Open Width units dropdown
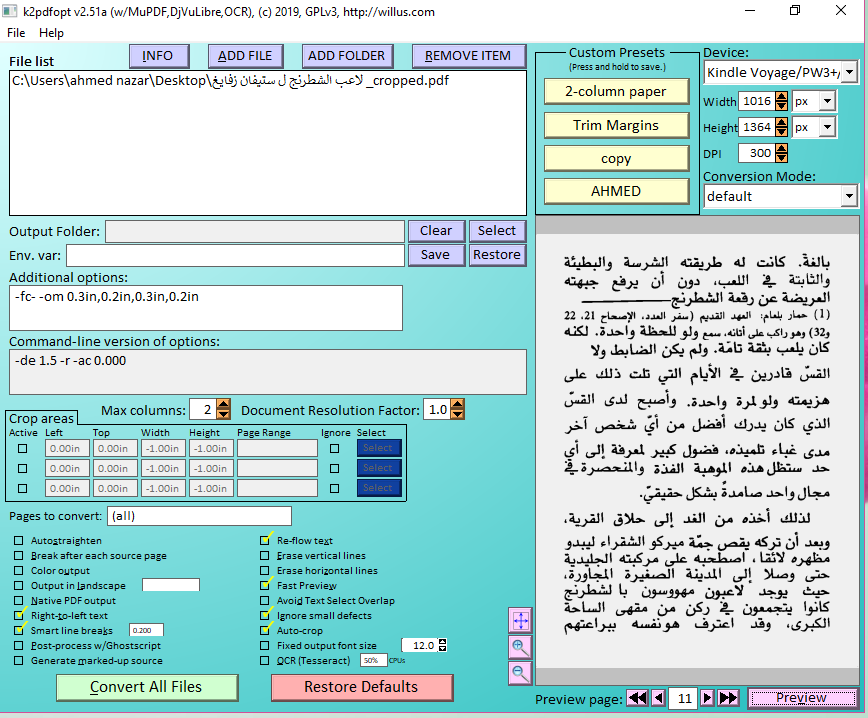Screen dimensions: 868x718 point(828,101)
